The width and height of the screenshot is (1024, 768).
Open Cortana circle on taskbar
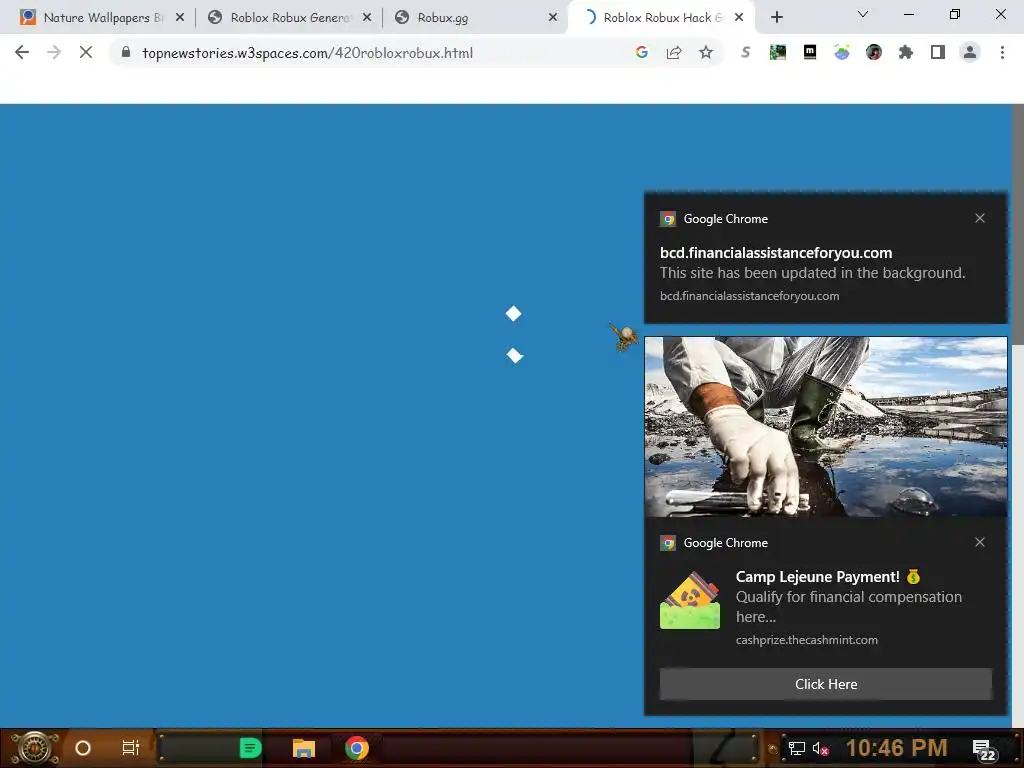(82, 748)
